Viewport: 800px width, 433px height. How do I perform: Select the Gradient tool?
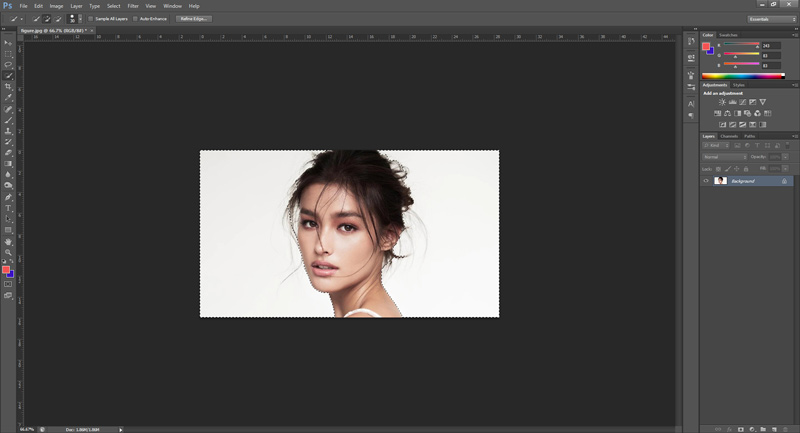click(x=8, y=164)
